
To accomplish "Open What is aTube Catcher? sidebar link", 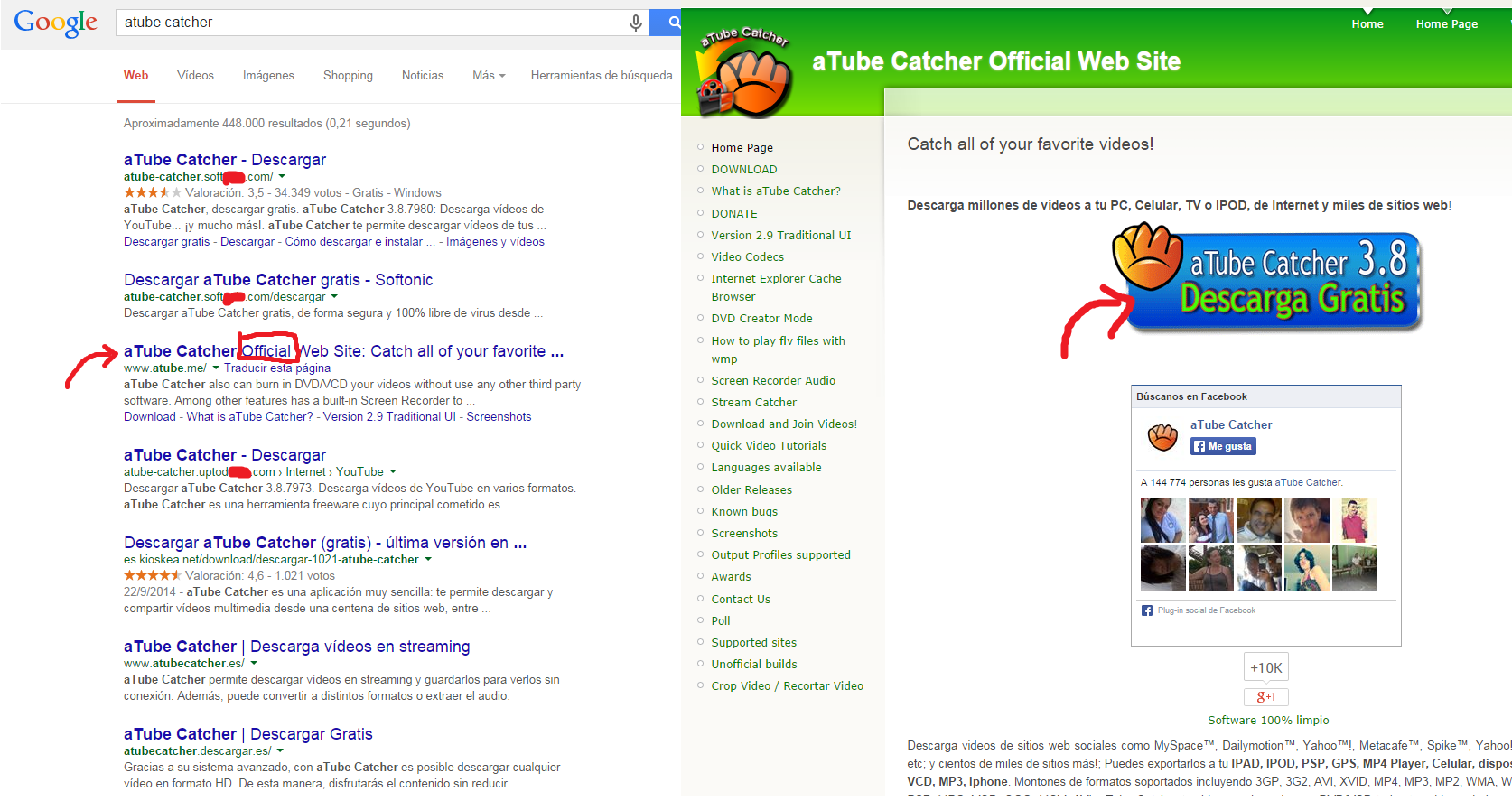I will click(x=776, y=191).
